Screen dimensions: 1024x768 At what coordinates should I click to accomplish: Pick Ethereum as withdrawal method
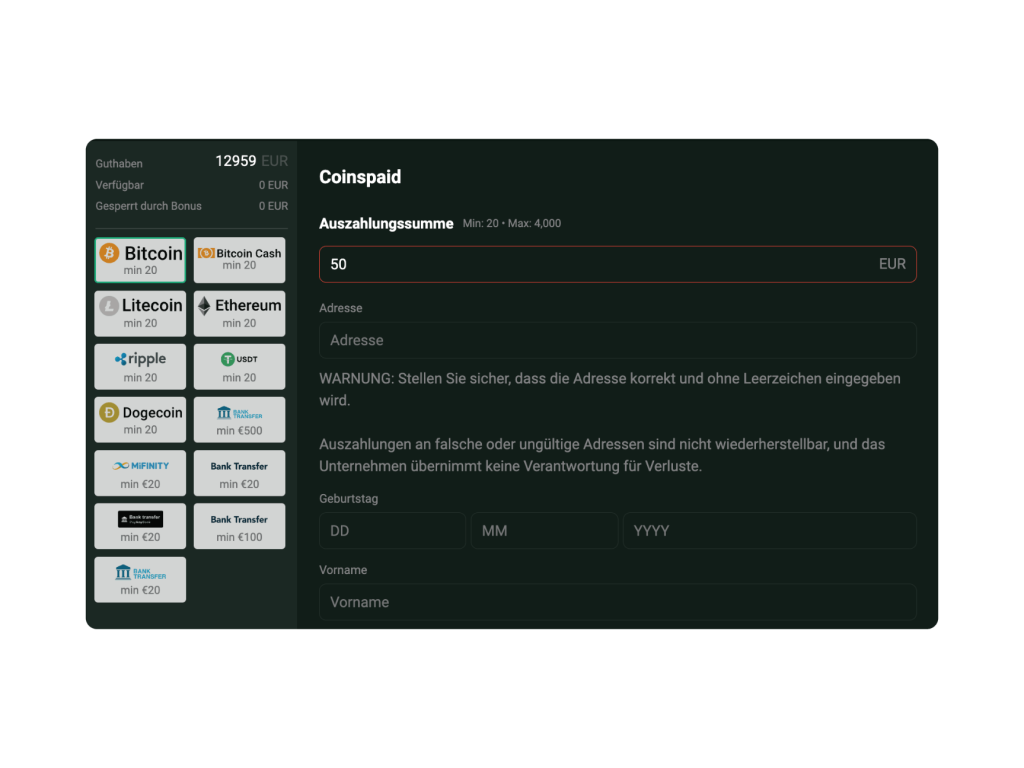pyautogui.click(x=240, y=313)
